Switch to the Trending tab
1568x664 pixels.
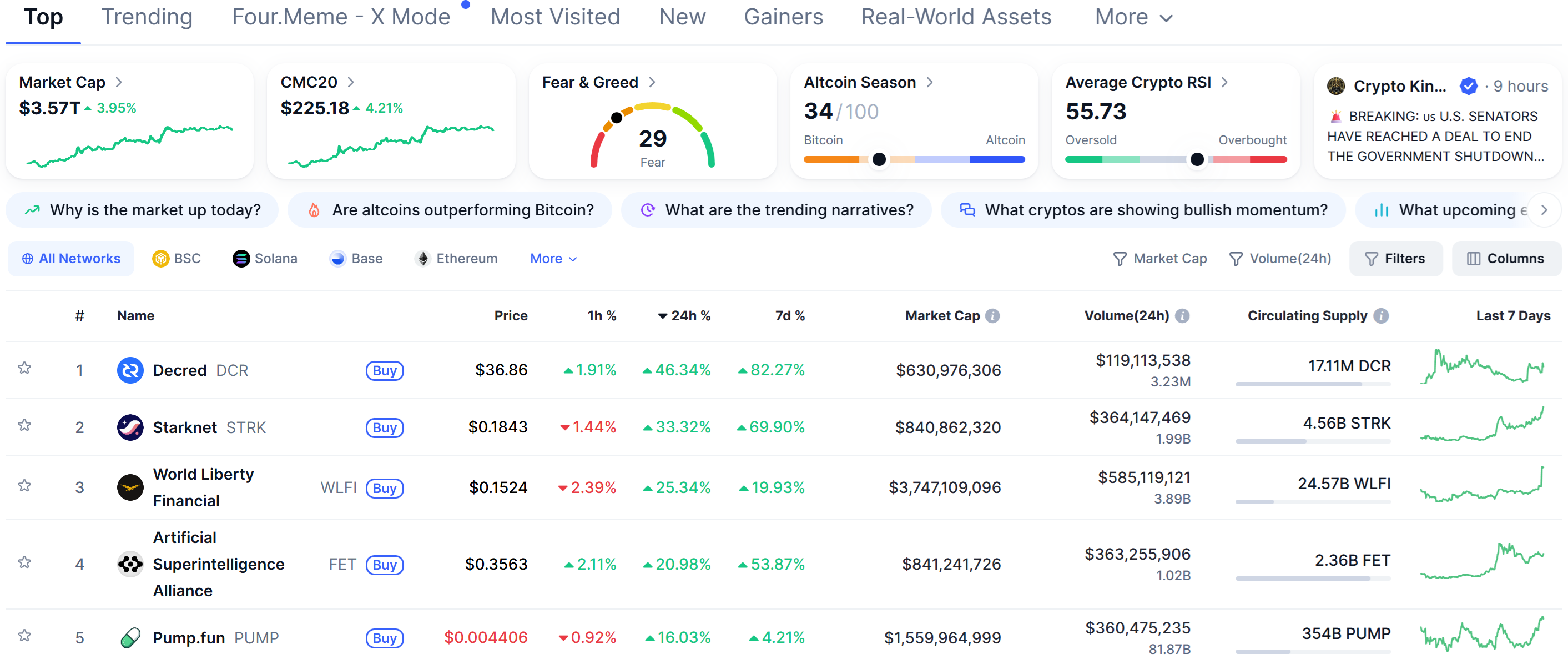[x=147, y=17]
